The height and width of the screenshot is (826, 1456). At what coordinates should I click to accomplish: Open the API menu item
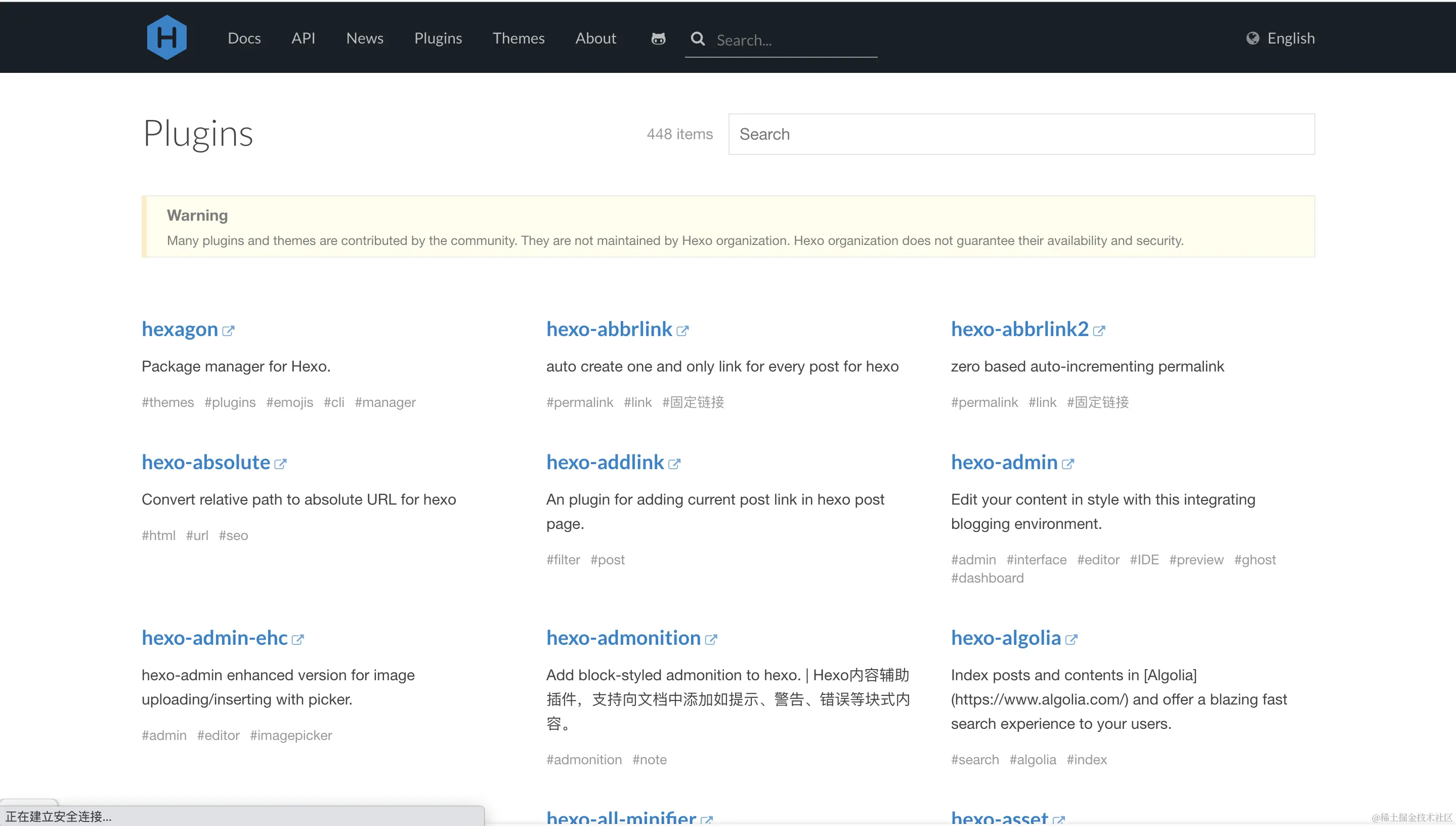(304, 38)
